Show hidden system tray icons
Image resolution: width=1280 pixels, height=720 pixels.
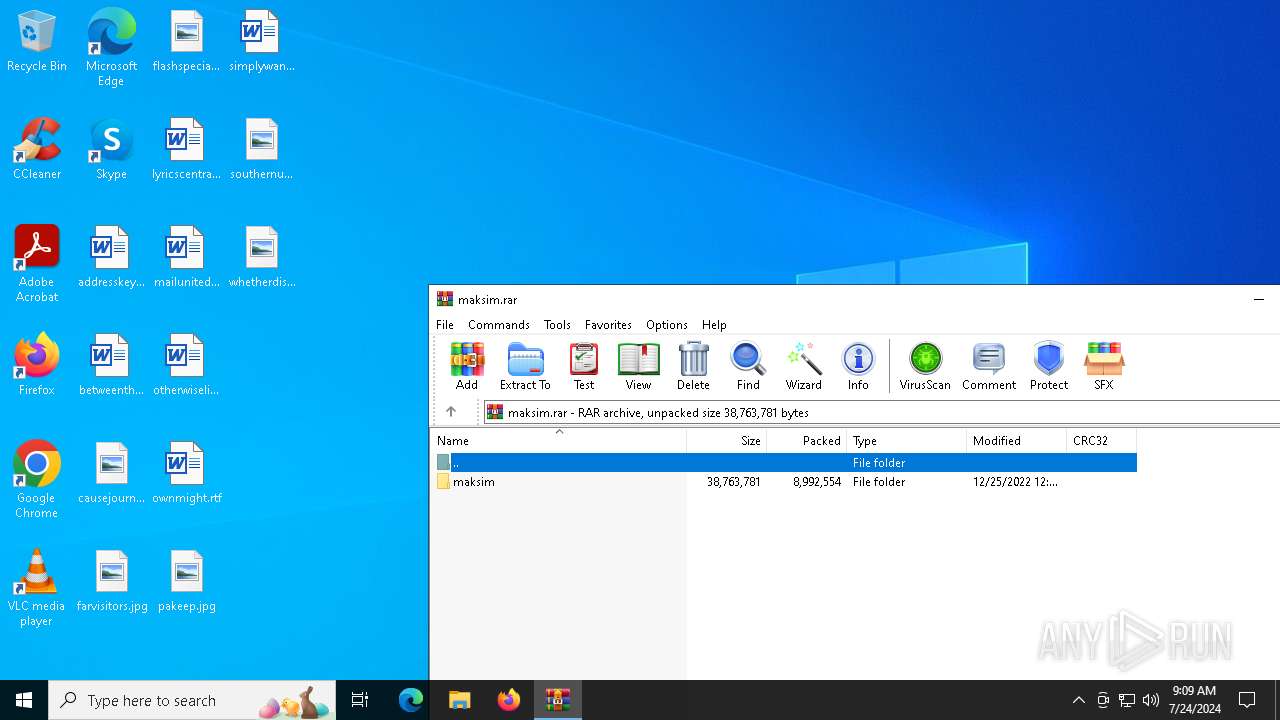click(1079, 700)
